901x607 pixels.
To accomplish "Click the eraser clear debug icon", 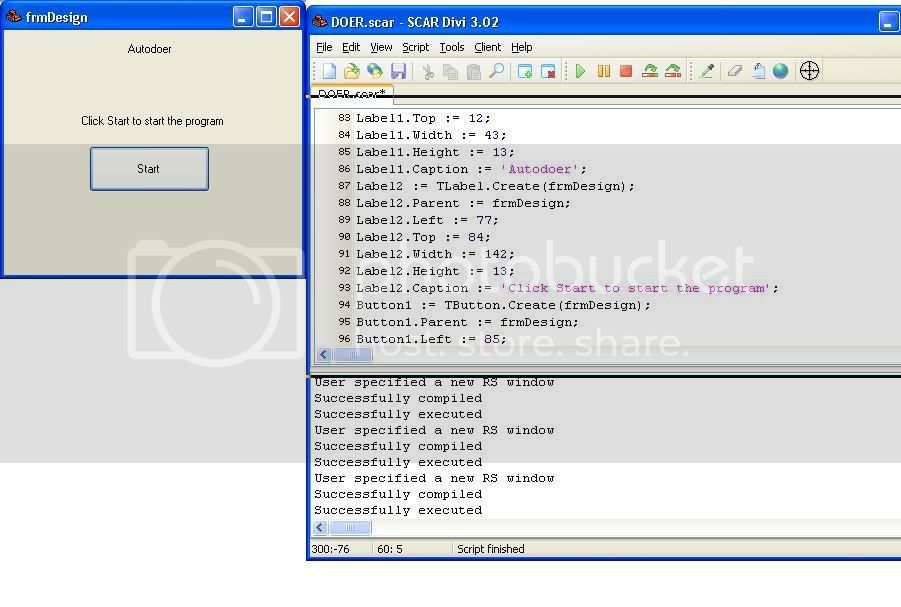I will click(735, 71).
